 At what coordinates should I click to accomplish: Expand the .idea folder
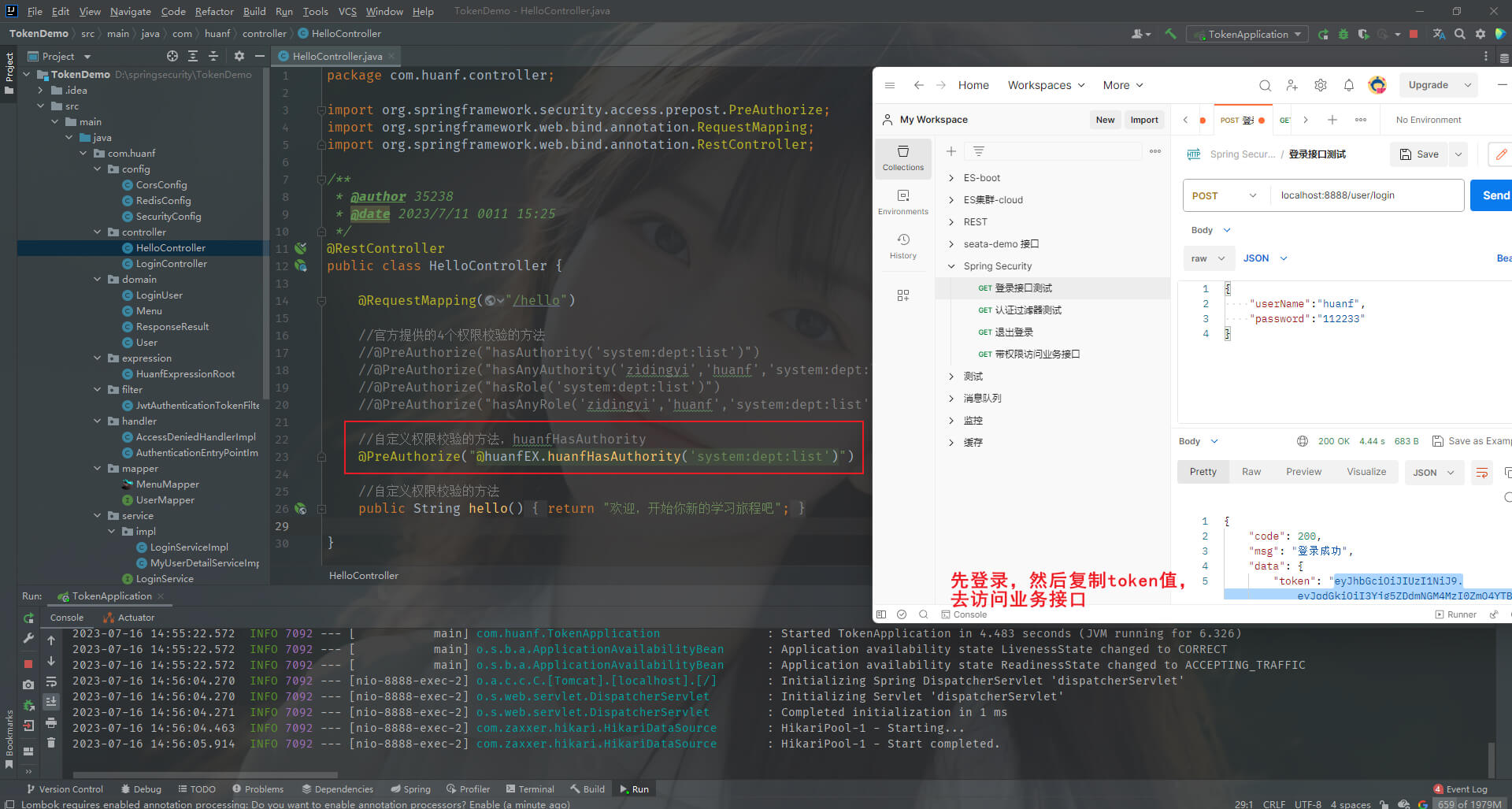click(x=41, y=91)
